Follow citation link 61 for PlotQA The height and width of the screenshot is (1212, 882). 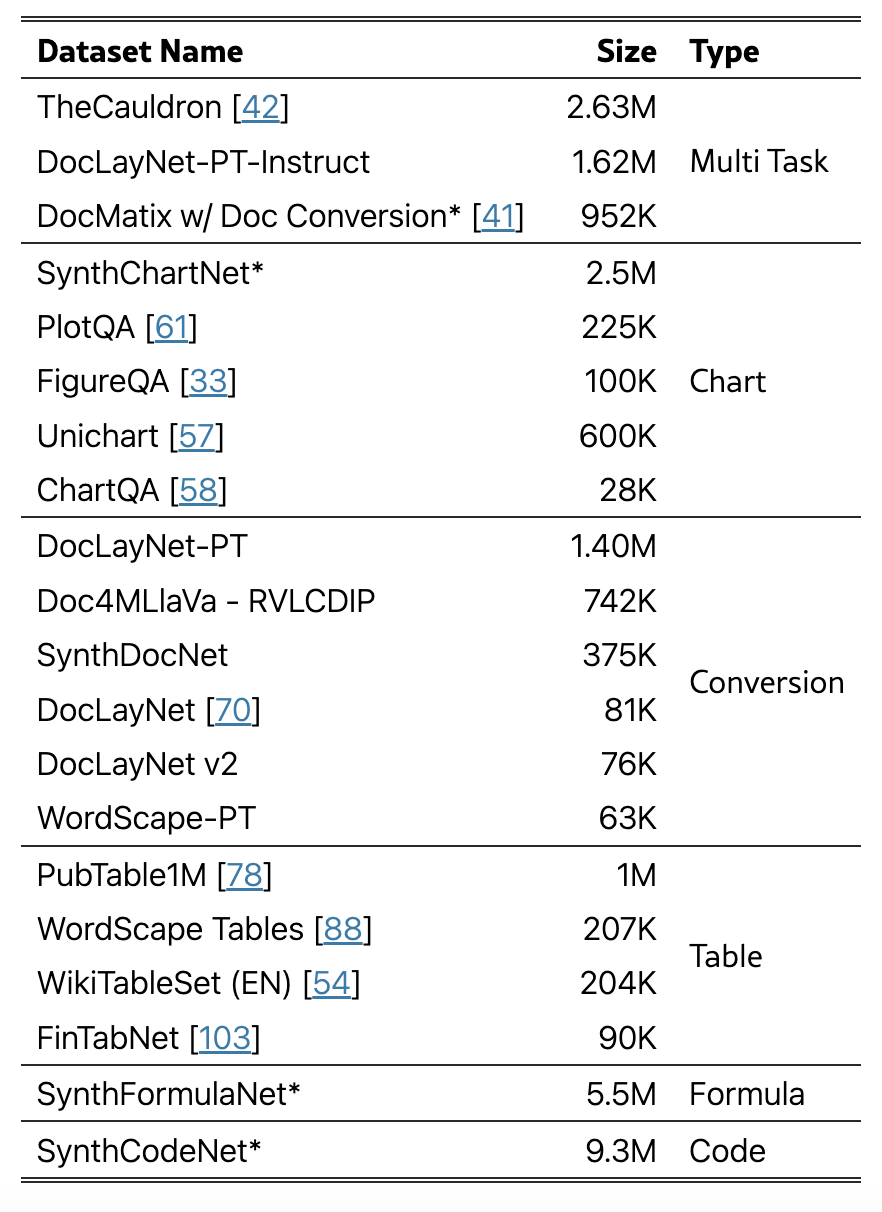pos(170,327)
